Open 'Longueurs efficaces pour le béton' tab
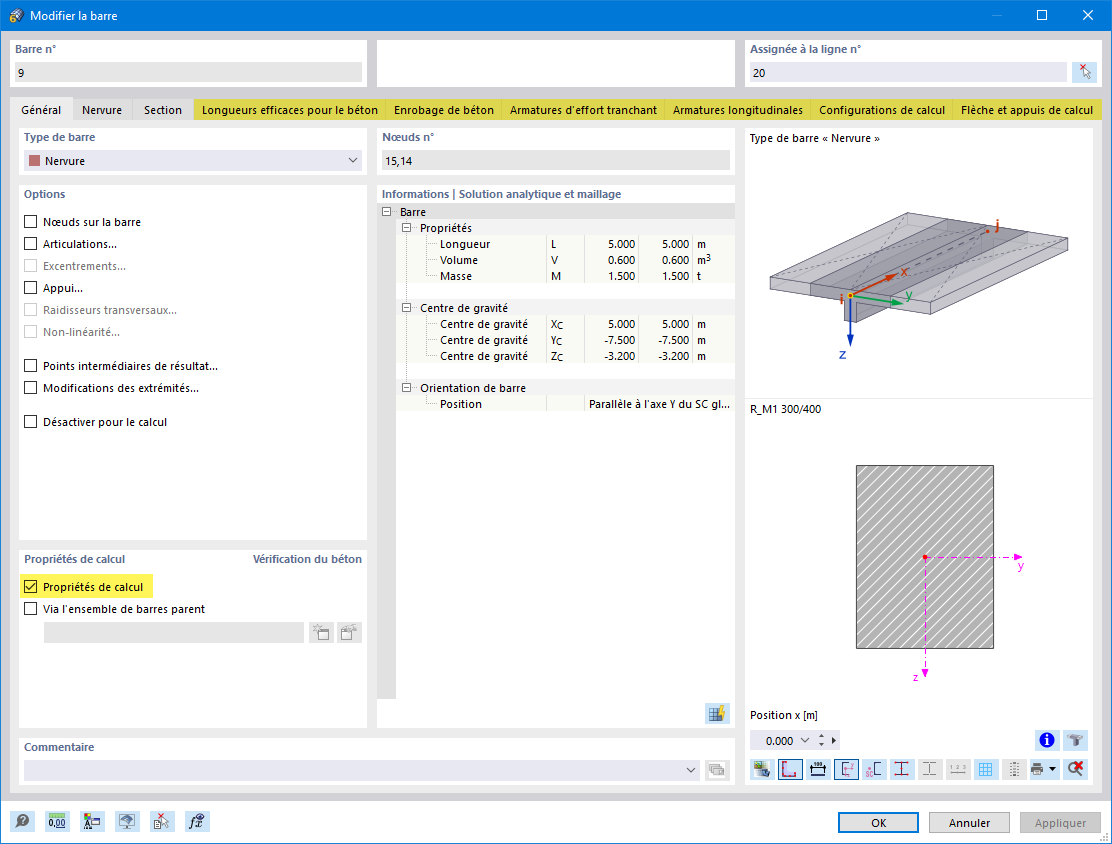1112x844 pixels. (289, 110)
